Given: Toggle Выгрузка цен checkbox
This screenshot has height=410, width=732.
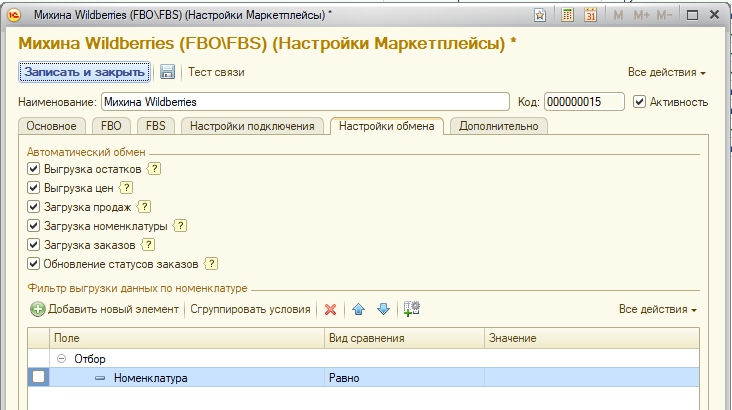Looking at the screenshot, I should click(33, 188).
